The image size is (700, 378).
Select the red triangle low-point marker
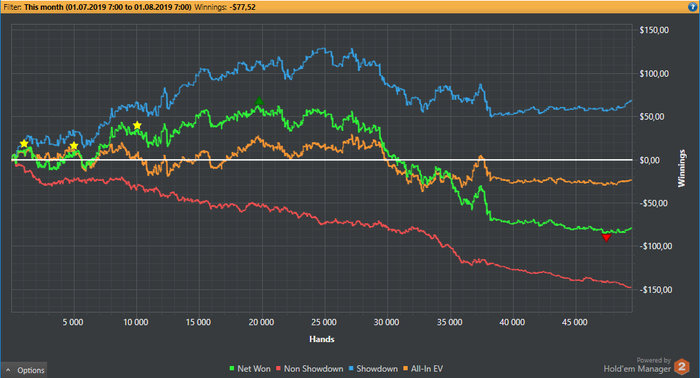[606, 237]
